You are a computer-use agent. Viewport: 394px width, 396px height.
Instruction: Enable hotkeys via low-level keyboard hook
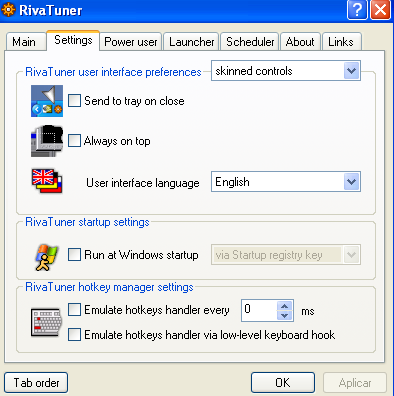click(x=74, y=334)
